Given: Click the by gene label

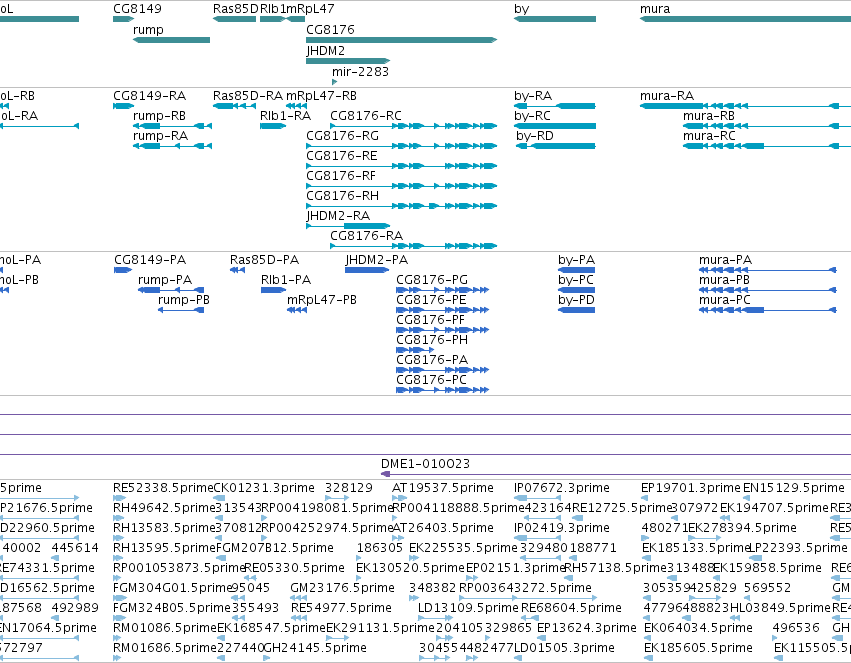Looking at the screenshot, I should point(521,9).
